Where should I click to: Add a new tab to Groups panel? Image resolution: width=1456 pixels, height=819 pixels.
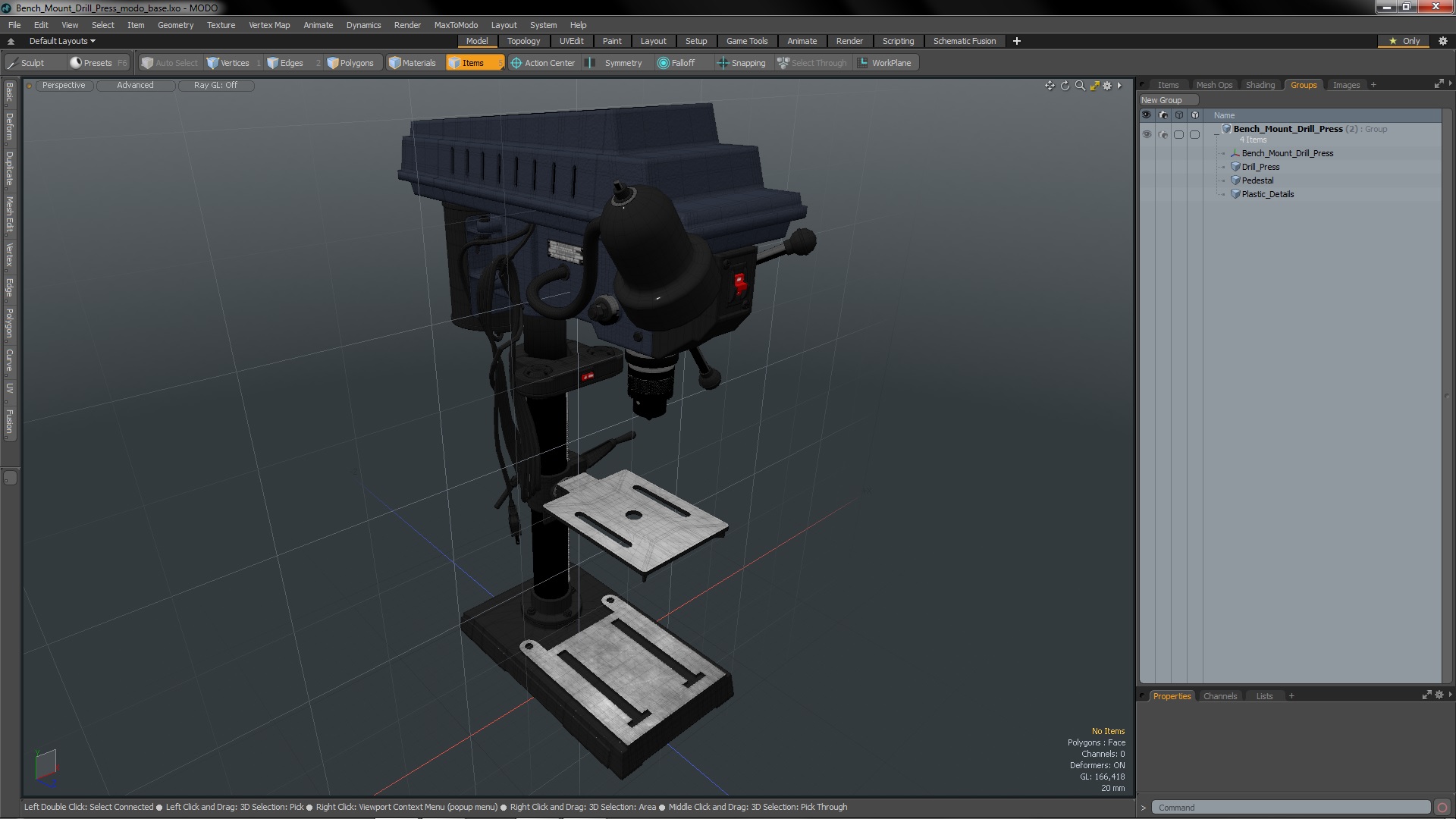coord(1373,85)
